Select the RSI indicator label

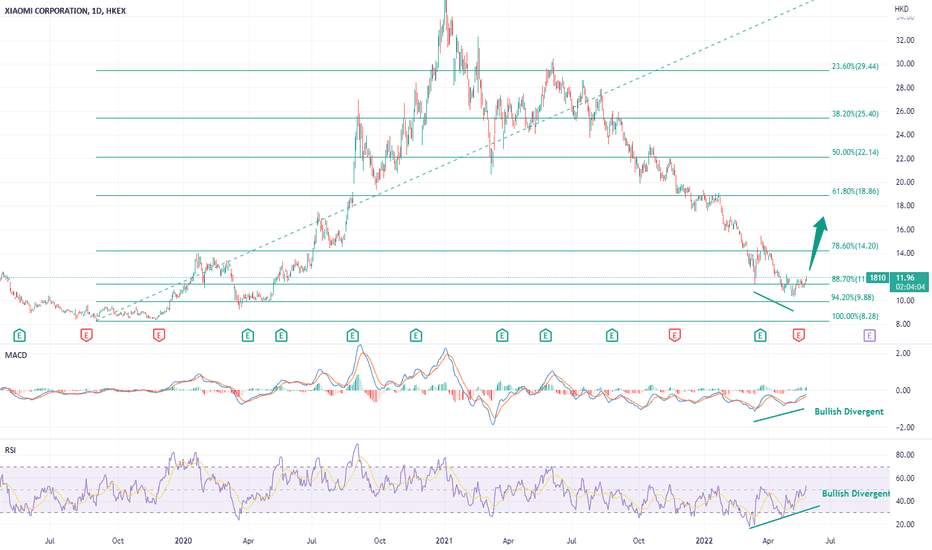(10, 450)
